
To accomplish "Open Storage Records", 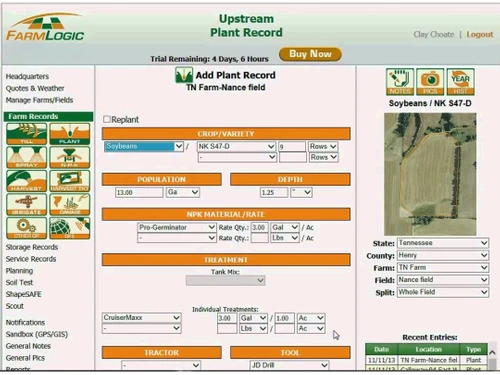I will coord(32,247).
